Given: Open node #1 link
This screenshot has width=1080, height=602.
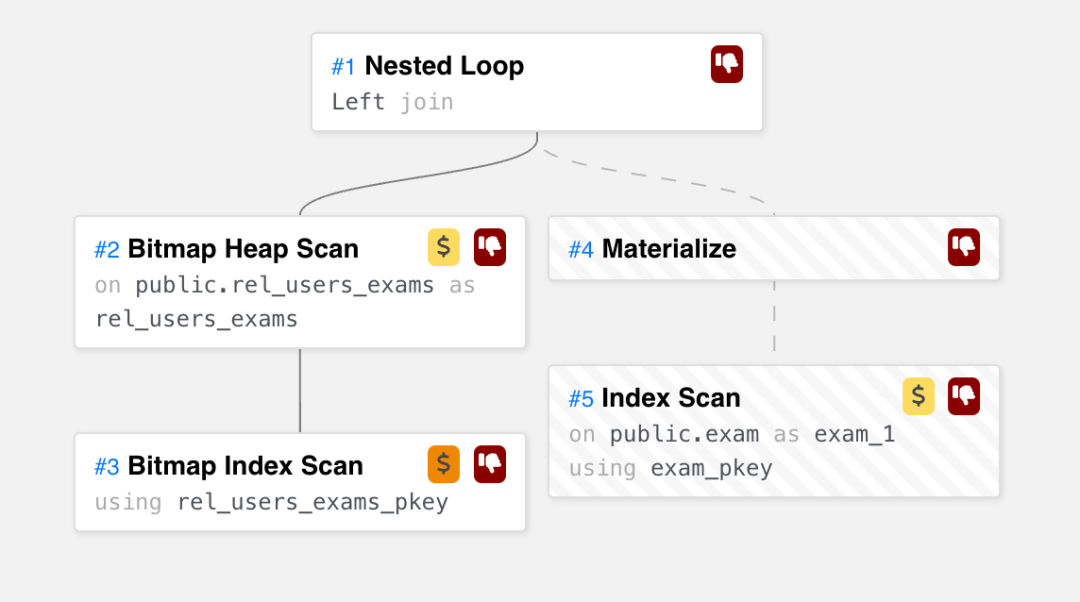Looking at the screenshot, I should pyautogui.click(x=343, y=67).
